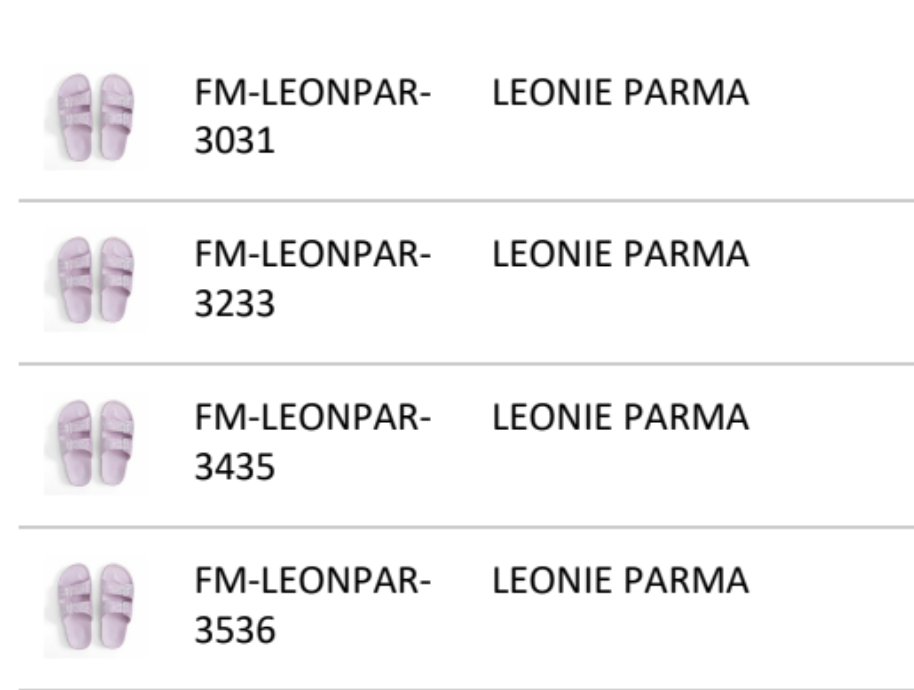Open LEONIE PARMA name beside SKU 3536
The height and width of the screenshot is (690, 914).
[x=620, y=583]
